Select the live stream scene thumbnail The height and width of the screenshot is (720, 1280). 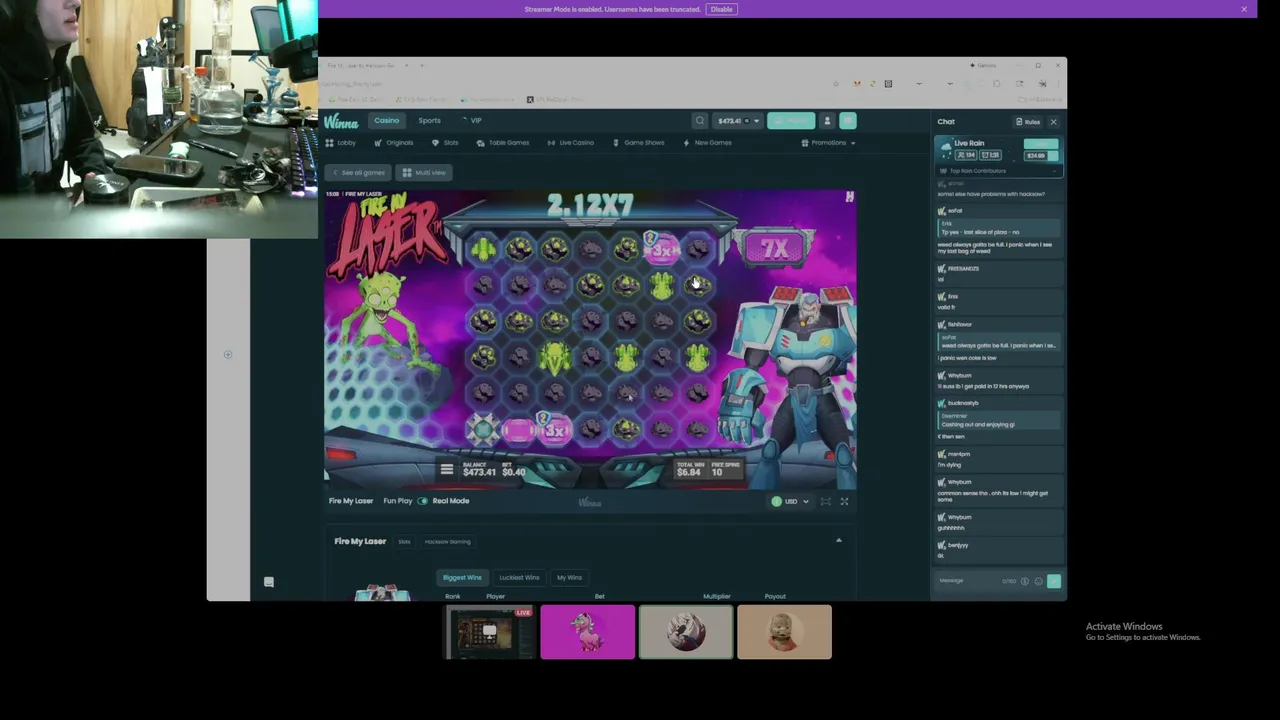490,632
